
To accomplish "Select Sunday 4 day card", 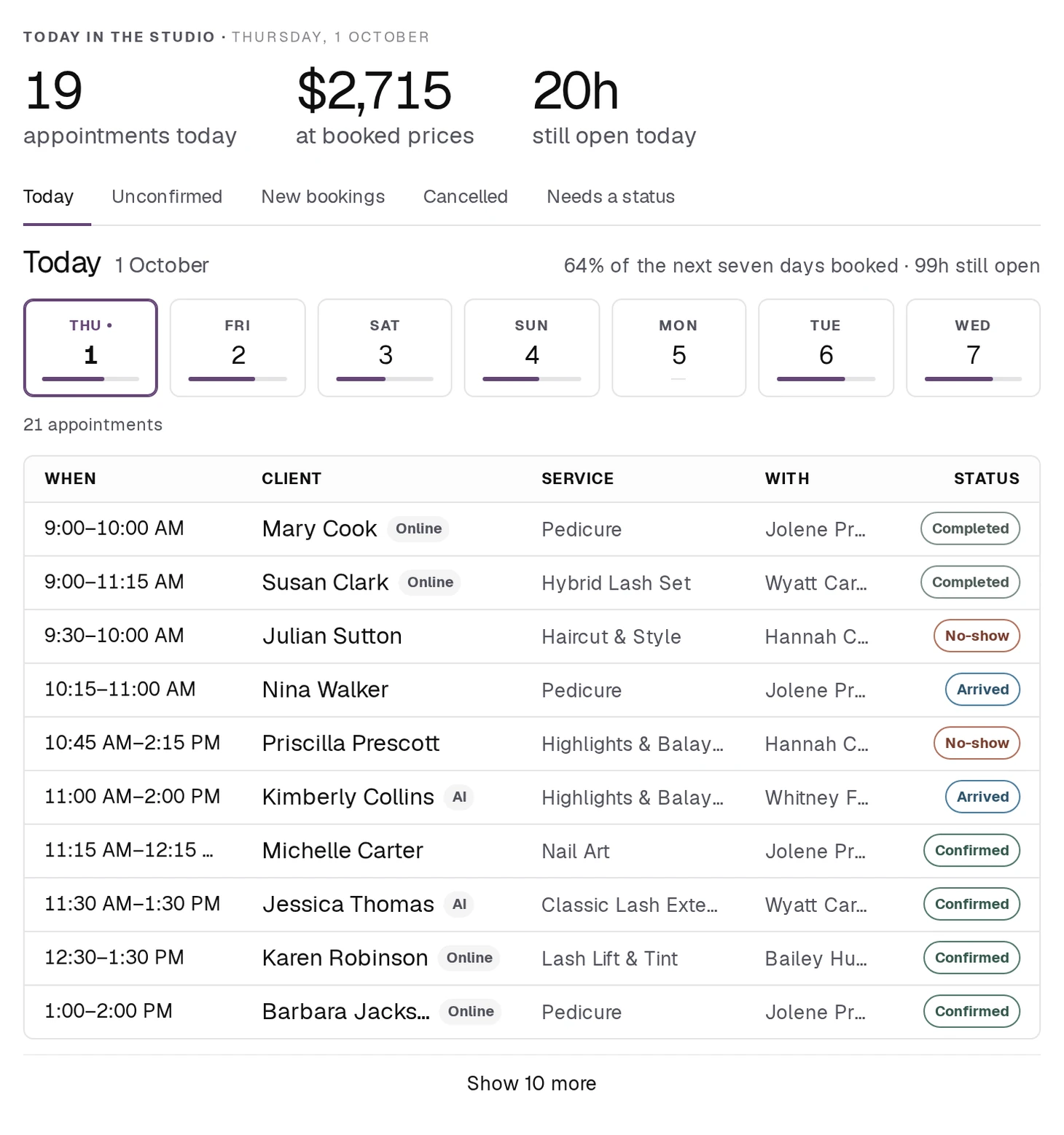I will tap(532, 348).
